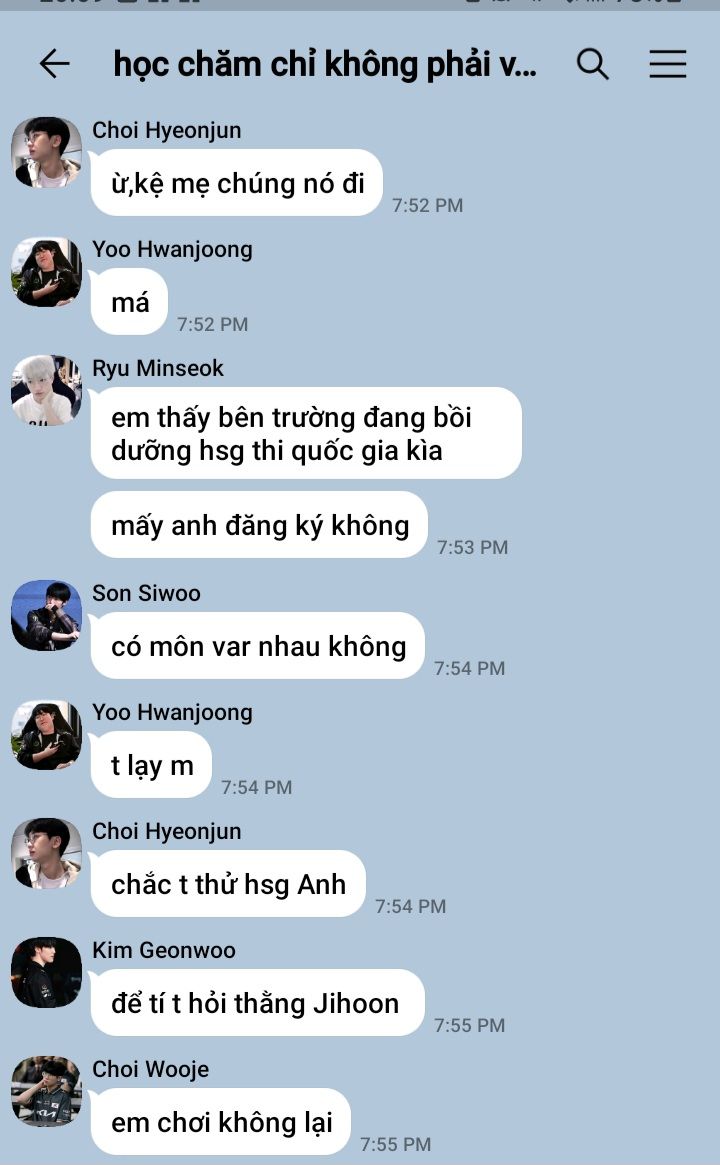Select the 'mấy anh đăng ký không' bubble
This screenshot has height=1165, width=720.
tap(259, 525)
